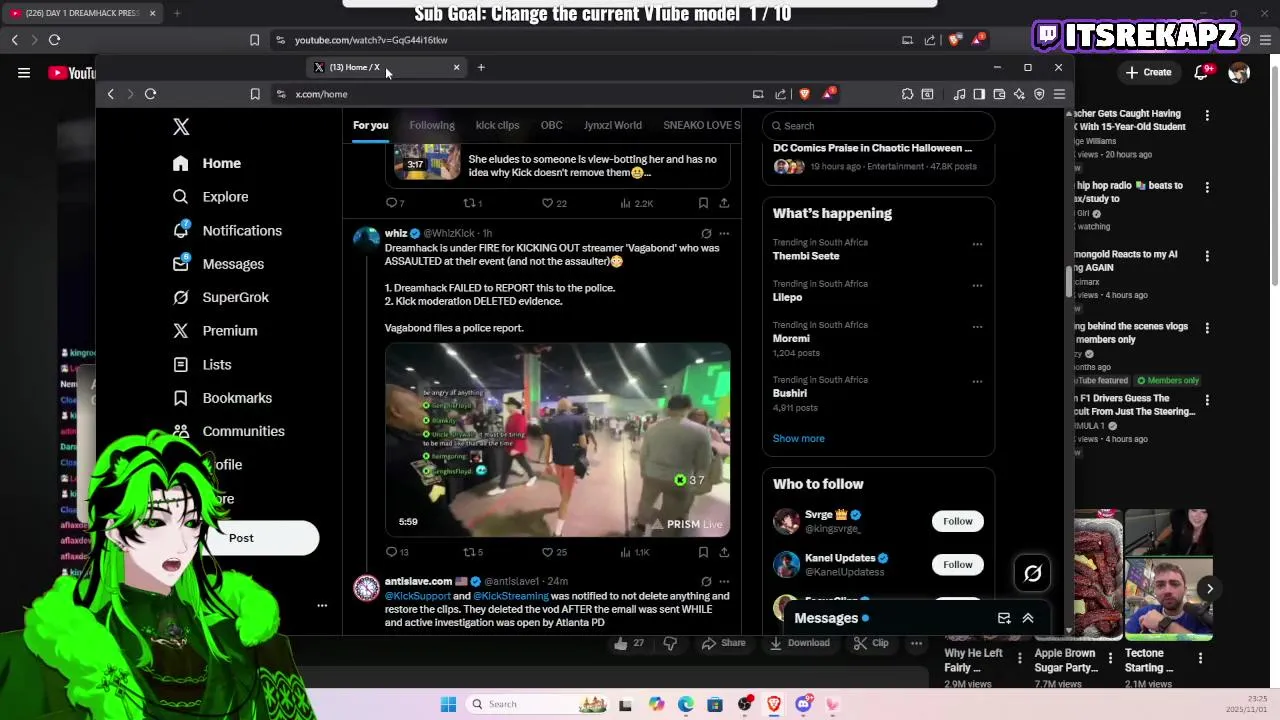Open options for Lilepo trend
1280x720 pixels.
coord(977,285)
